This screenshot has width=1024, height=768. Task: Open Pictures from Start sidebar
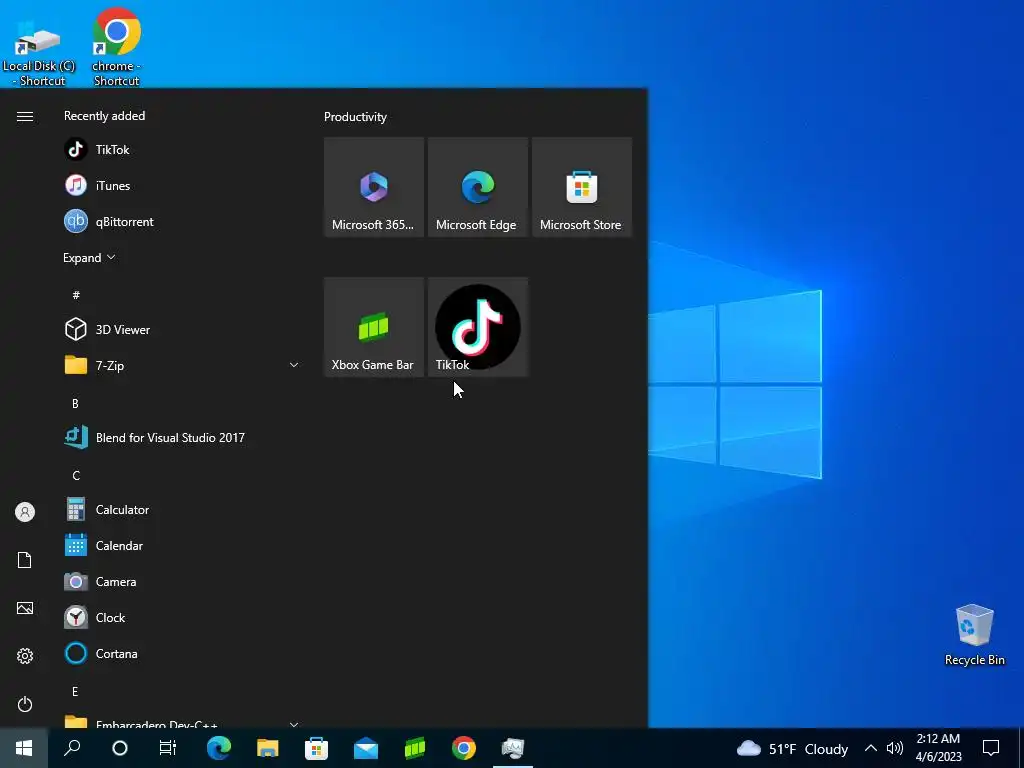(x=25, y=608)
